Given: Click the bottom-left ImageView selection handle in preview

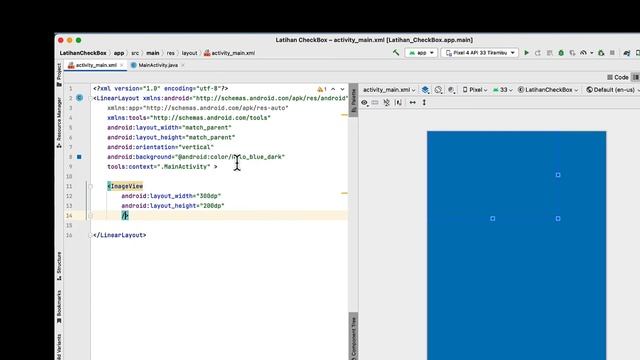Looking at the screenshot, I should [x=493, y=218].
